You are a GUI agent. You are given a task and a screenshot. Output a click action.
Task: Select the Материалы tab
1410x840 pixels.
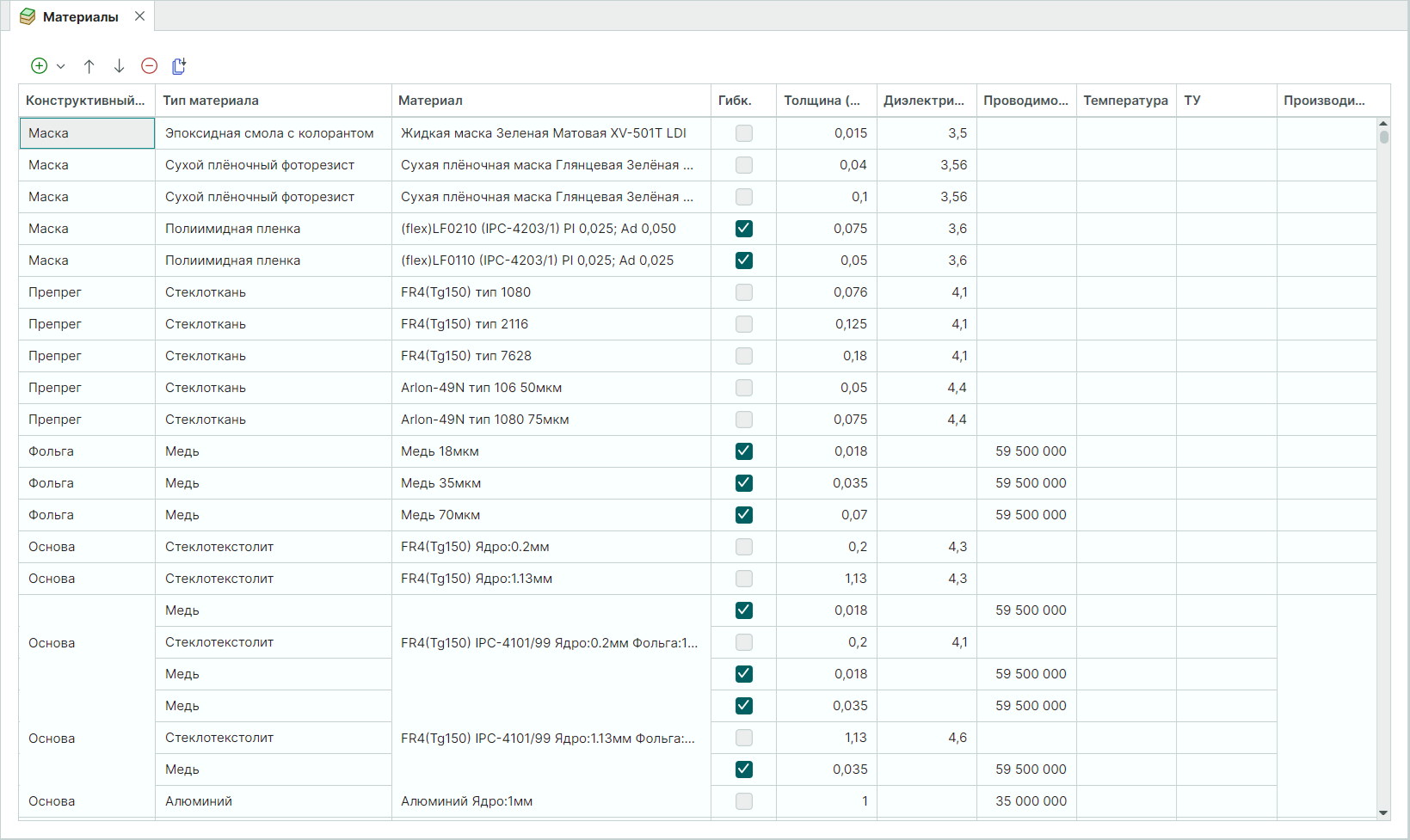click(79, 17)
